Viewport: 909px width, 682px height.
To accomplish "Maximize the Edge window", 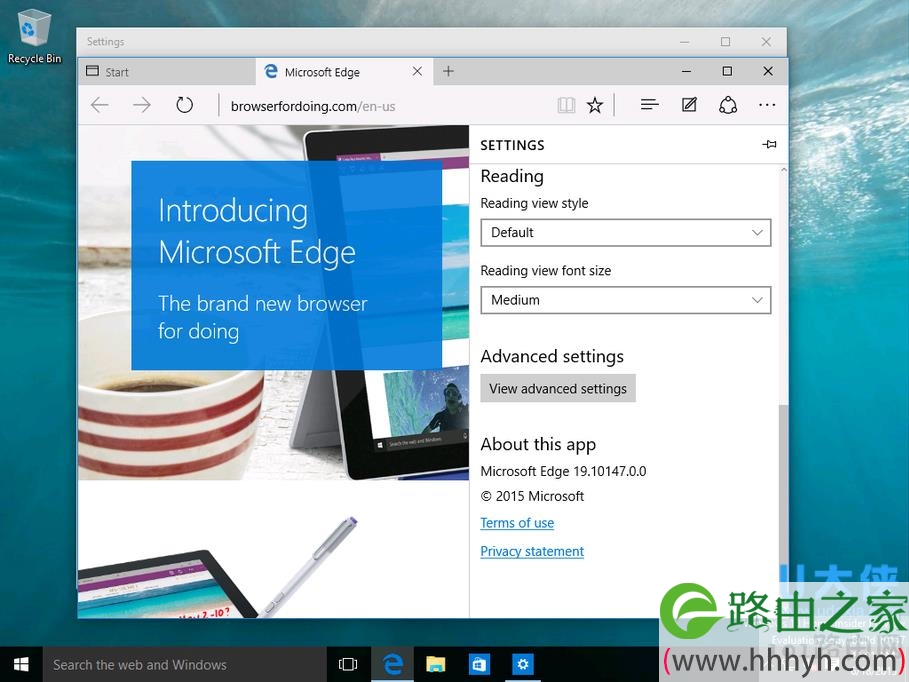I will tap(727, 71).
